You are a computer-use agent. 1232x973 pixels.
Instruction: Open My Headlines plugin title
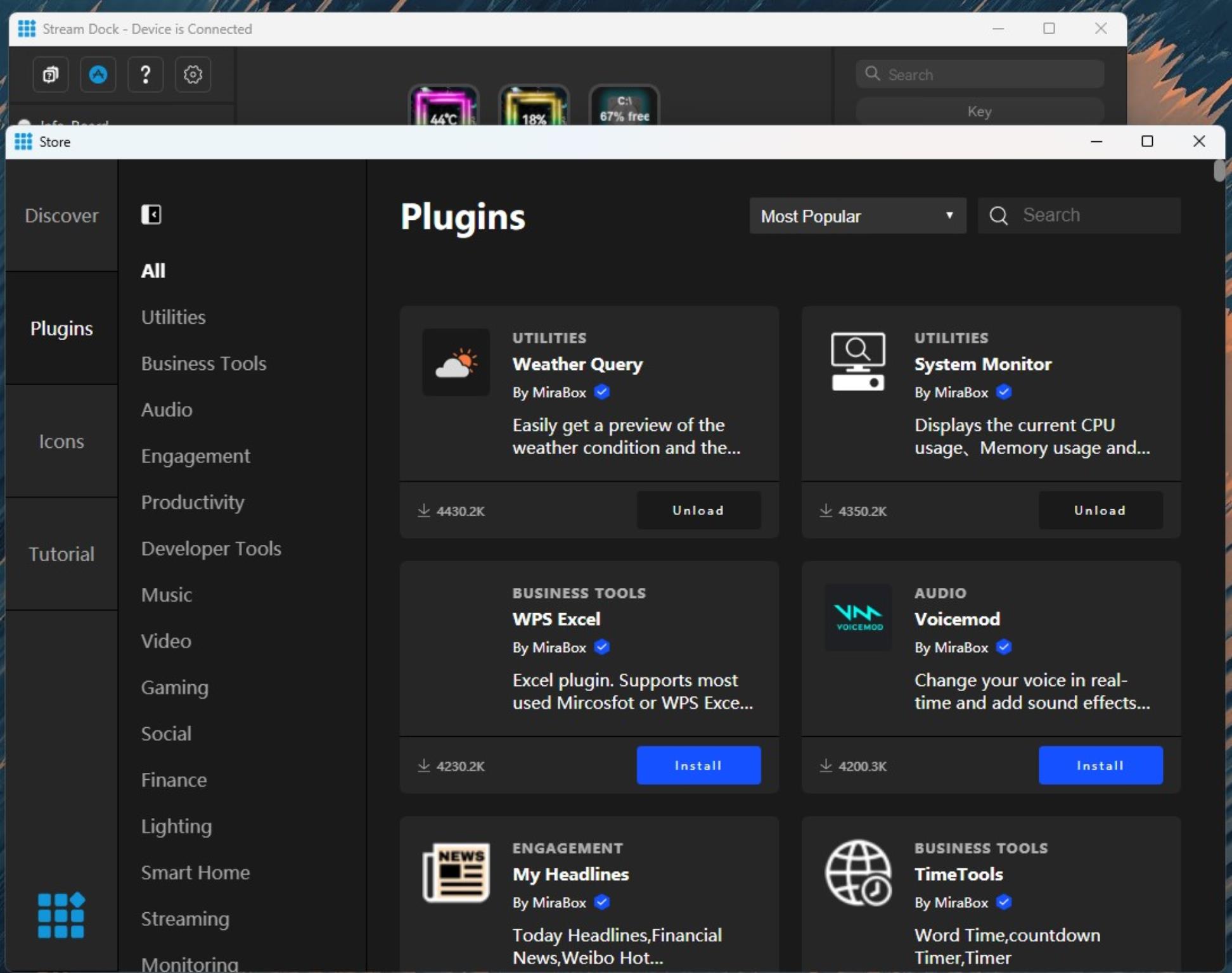(570, 874)
